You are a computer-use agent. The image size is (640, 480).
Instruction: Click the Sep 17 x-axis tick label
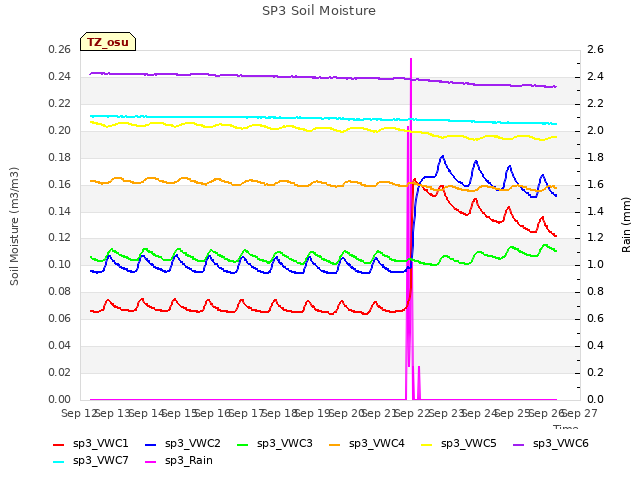(x=246, y=413)
